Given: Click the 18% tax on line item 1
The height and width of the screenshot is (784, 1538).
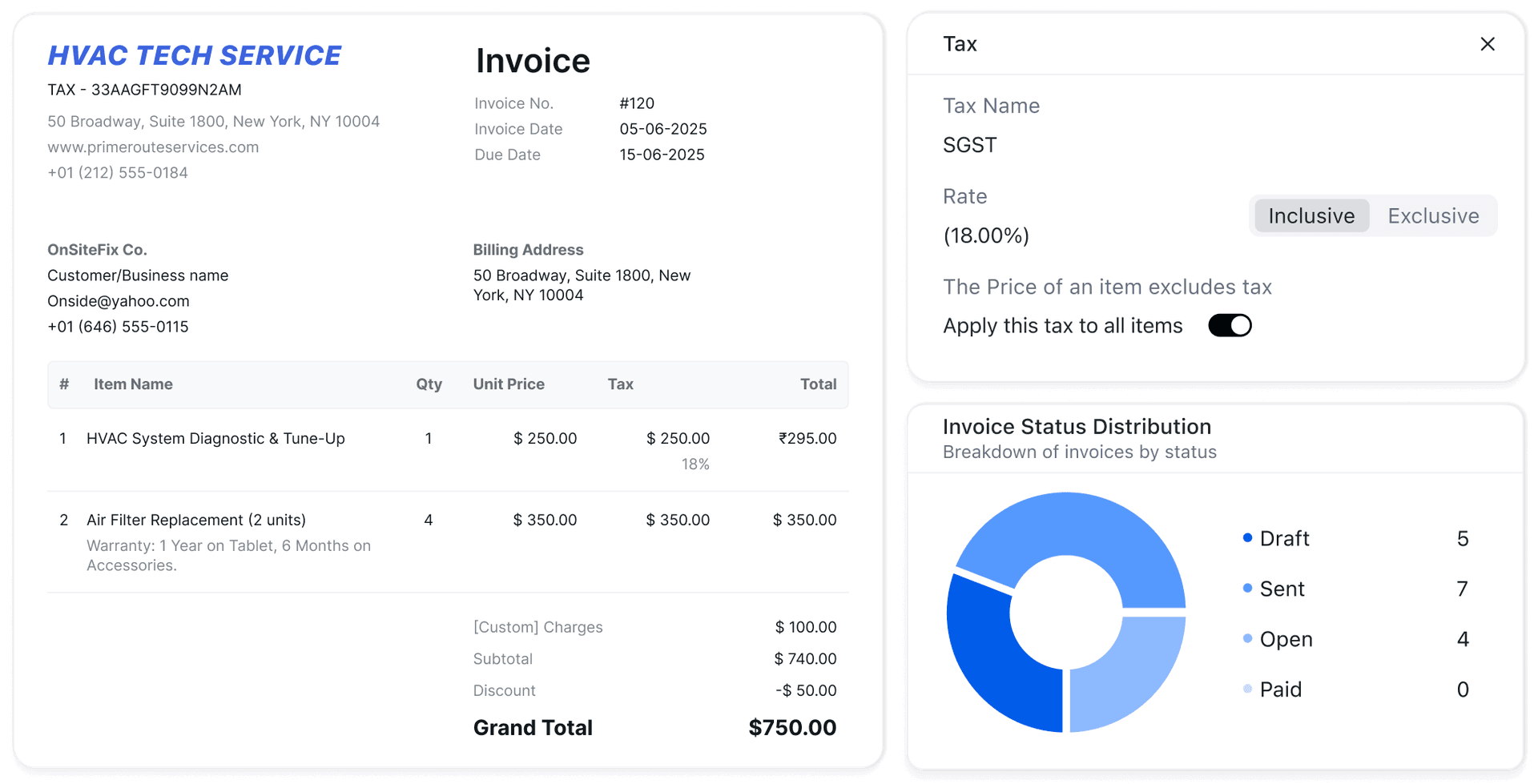Looking at the screenshot, I should [x=695, y=464].
